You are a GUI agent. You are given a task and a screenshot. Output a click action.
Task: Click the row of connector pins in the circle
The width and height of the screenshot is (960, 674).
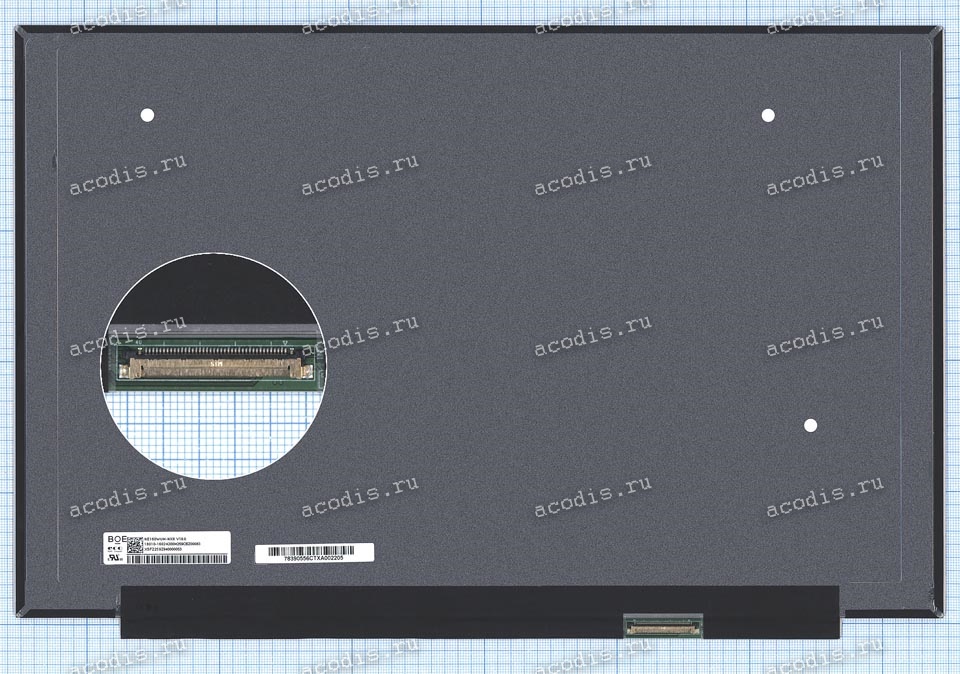(215, 350)
